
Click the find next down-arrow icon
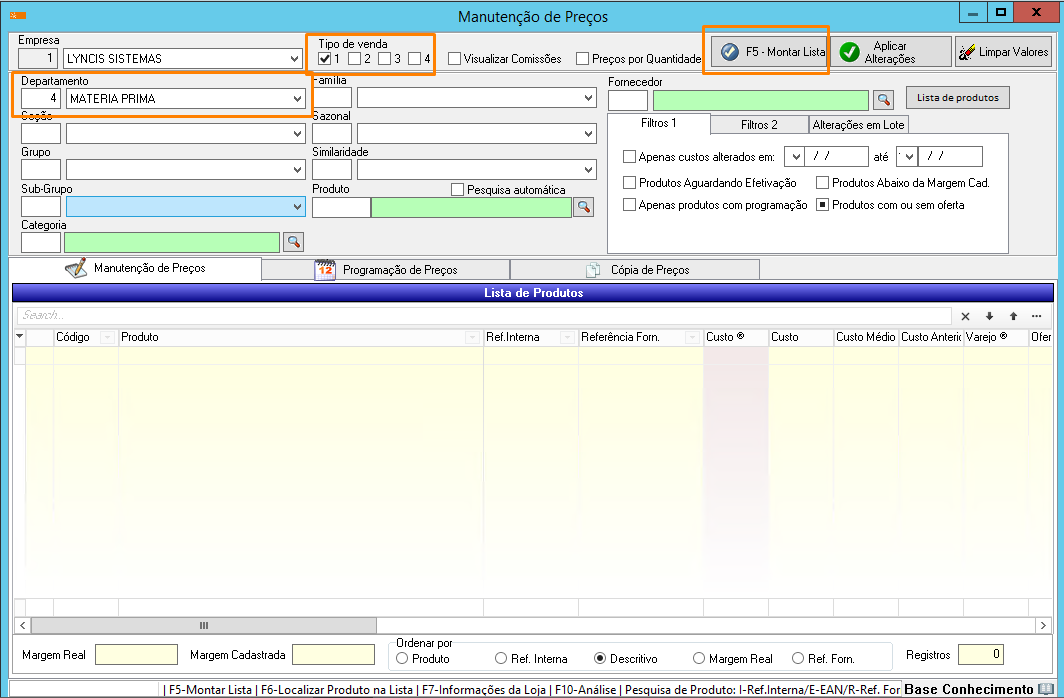coord(989,316)
